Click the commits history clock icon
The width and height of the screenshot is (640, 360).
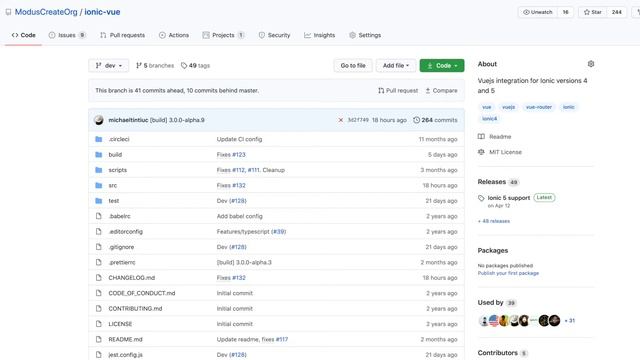point(416,120)
